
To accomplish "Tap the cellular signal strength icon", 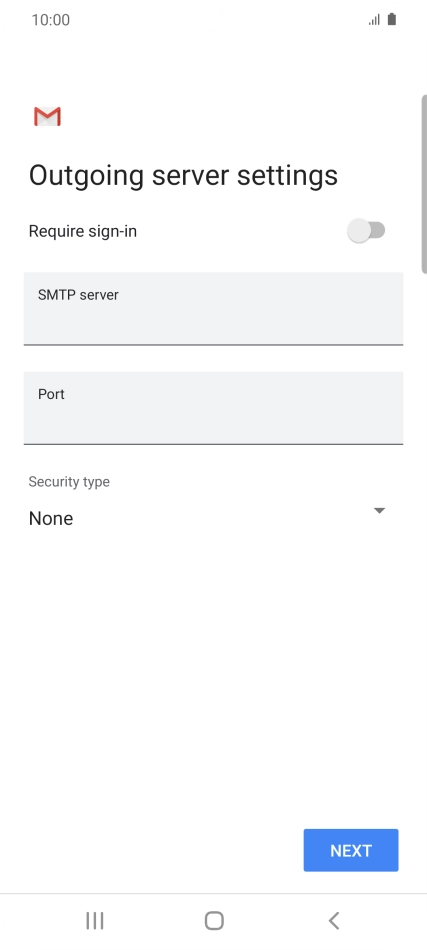I will click(x=374, y=20).
